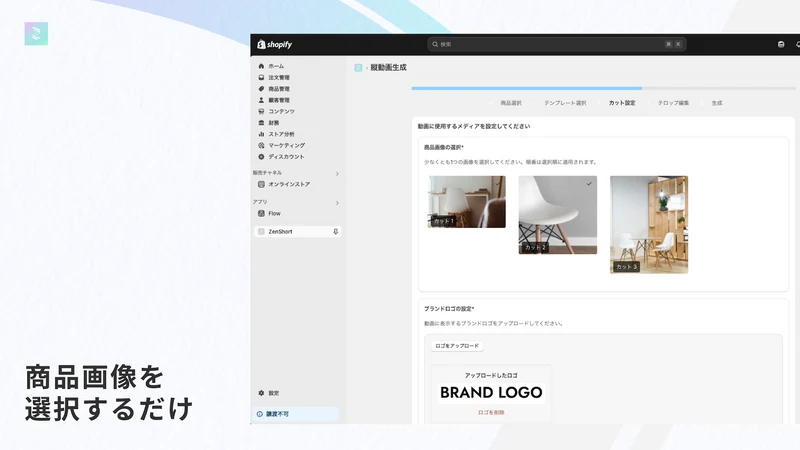Click the search input field
This screenshot has width=800, height=450.
[x=557, y=44]
